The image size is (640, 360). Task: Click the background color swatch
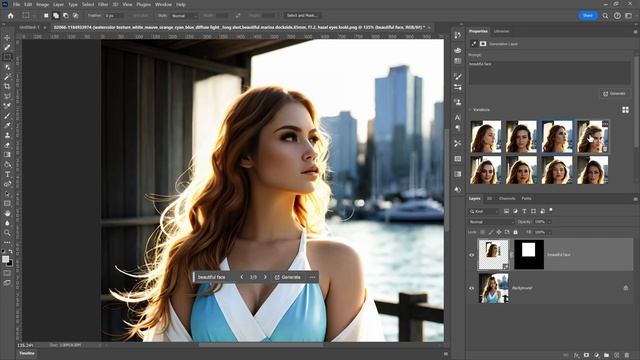tap(10, 264)
